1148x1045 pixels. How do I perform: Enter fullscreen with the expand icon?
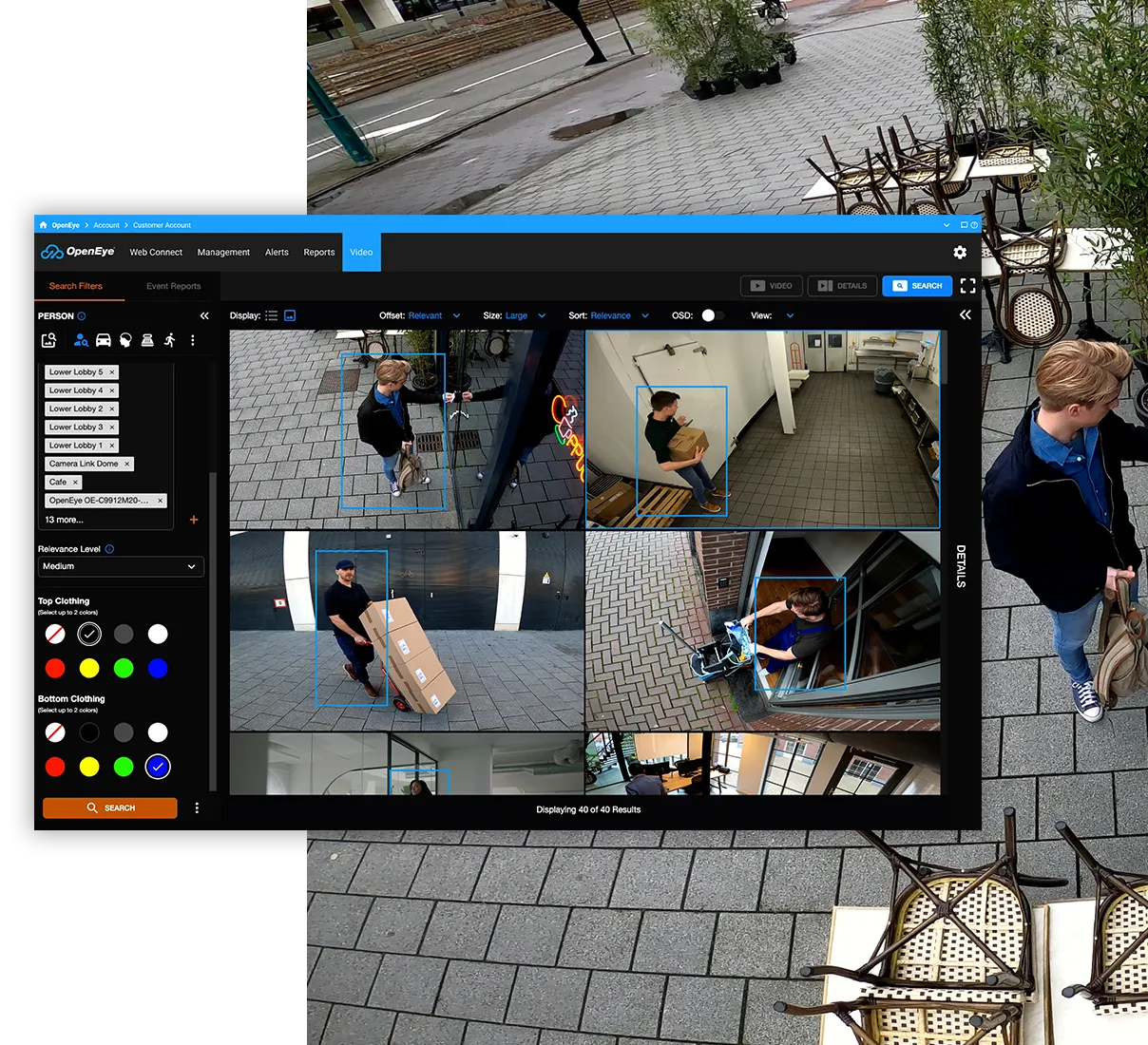(967, 286)
